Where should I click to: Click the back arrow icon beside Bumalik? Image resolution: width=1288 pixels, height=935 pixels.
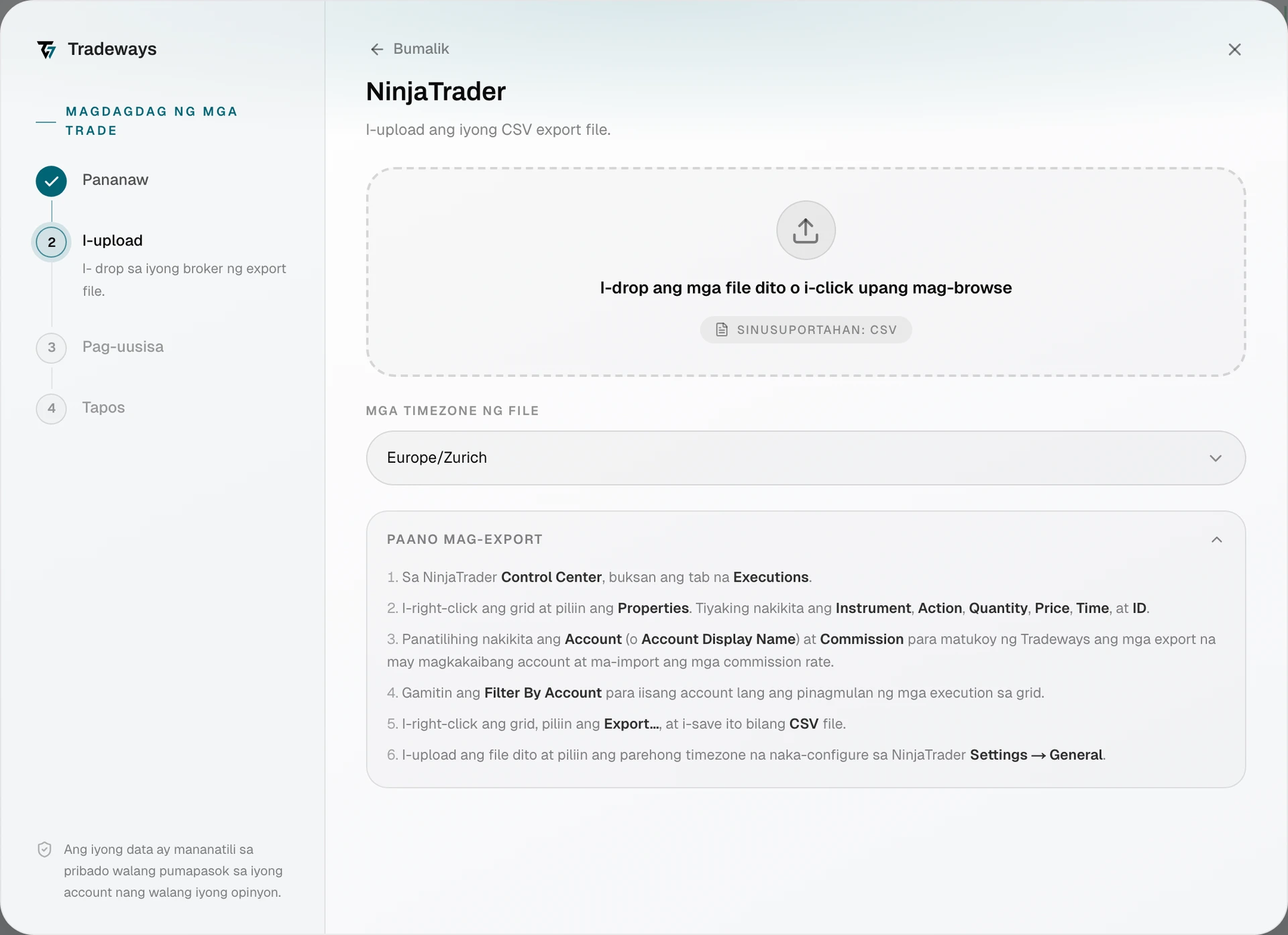click(x=377, y=50)
